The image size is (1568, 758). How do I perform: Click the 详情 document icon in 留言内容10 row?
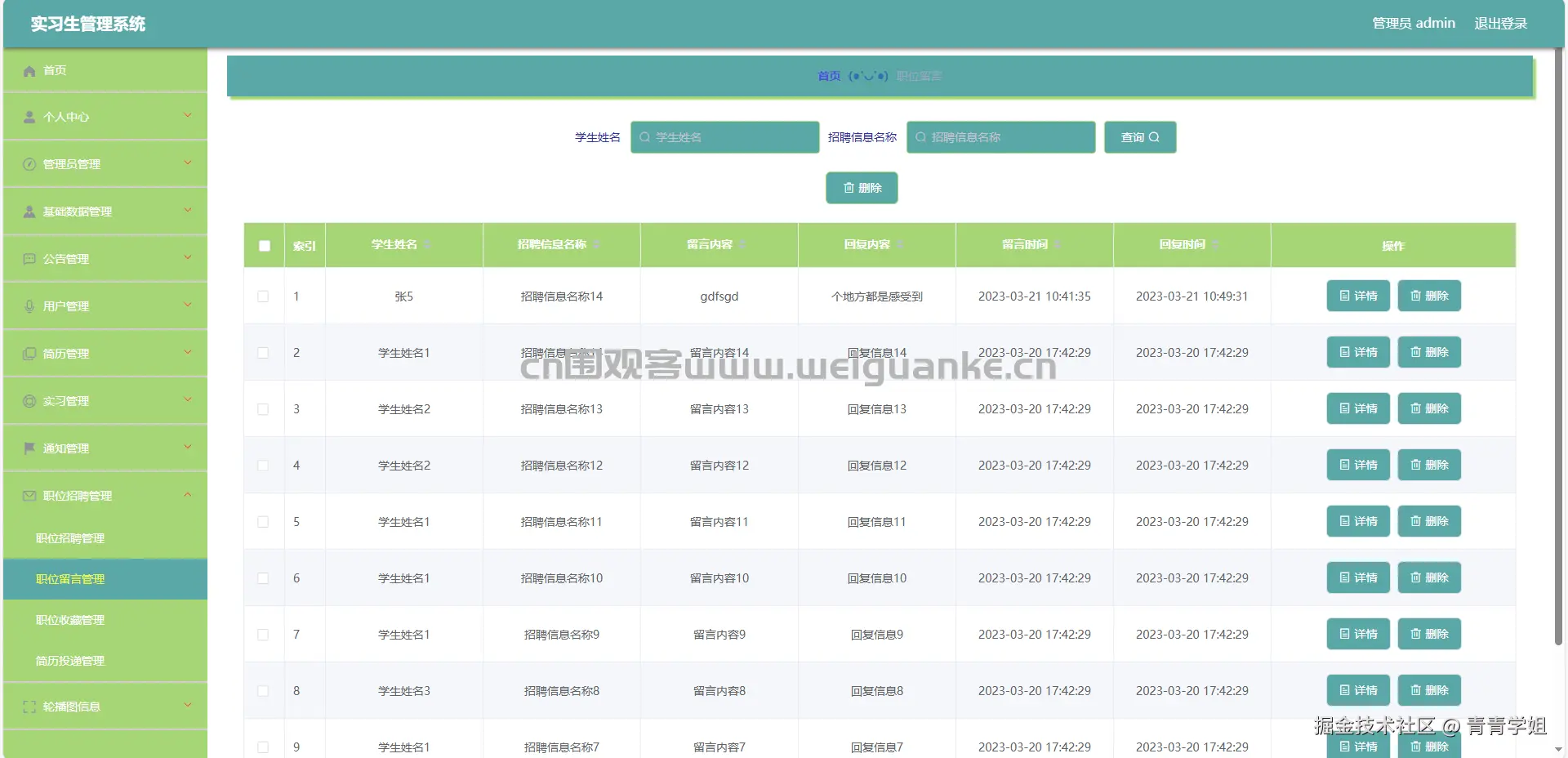(x=1344, y=577)
